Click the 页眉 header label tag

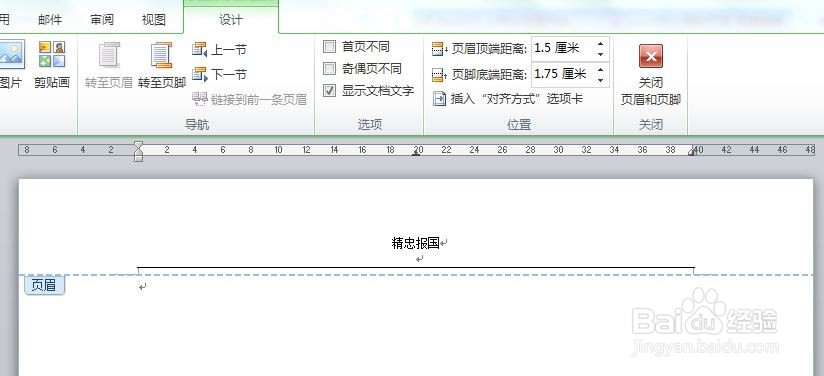44,285
